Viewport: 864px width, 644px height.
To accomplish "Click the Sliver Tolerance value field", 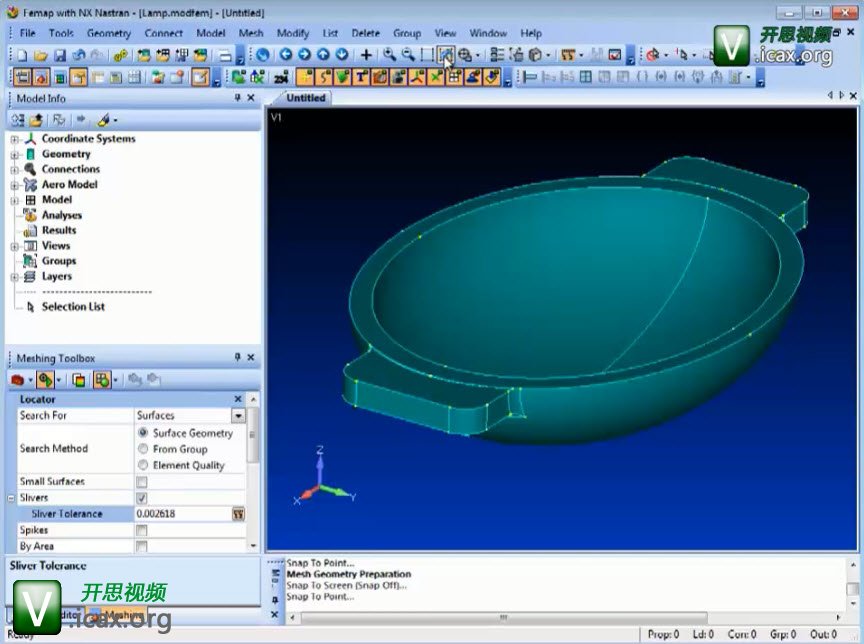I will tap(183, 514).
